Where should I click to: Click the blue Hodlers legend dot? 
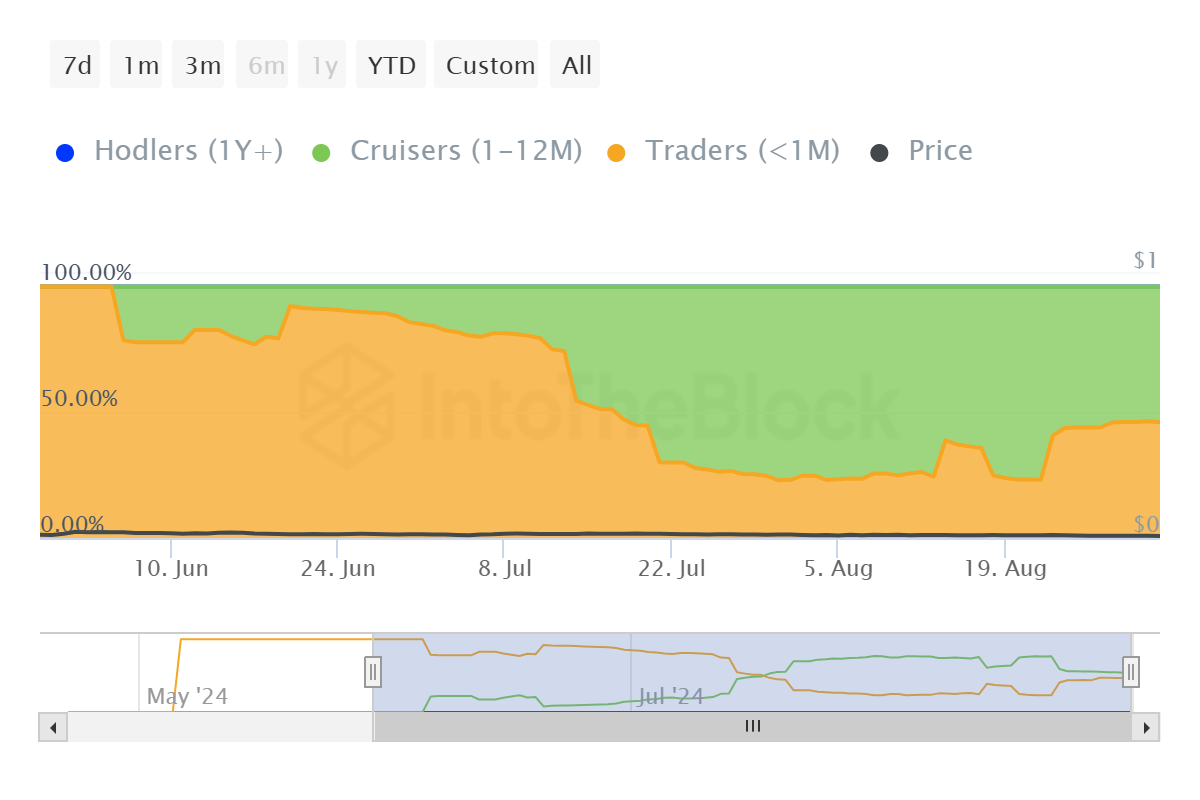[x=66, y=153]
